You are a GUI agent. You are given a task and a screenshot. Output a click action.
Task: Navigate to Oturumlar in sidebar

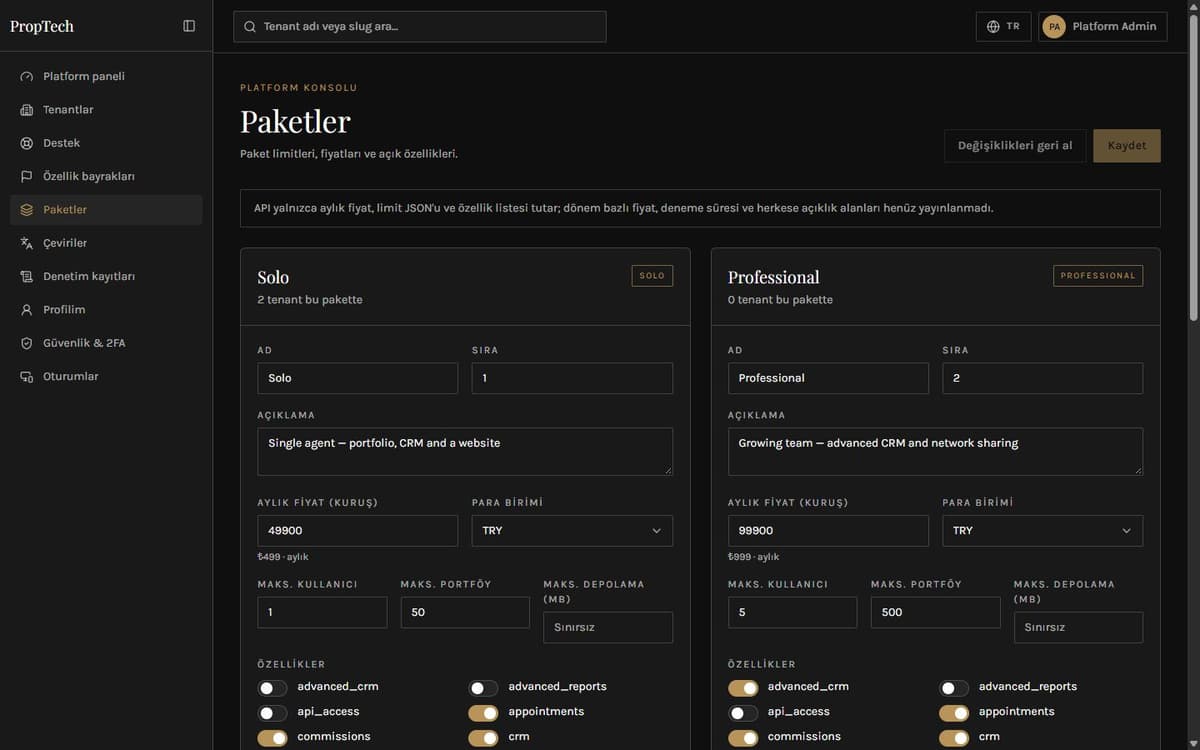106,376
